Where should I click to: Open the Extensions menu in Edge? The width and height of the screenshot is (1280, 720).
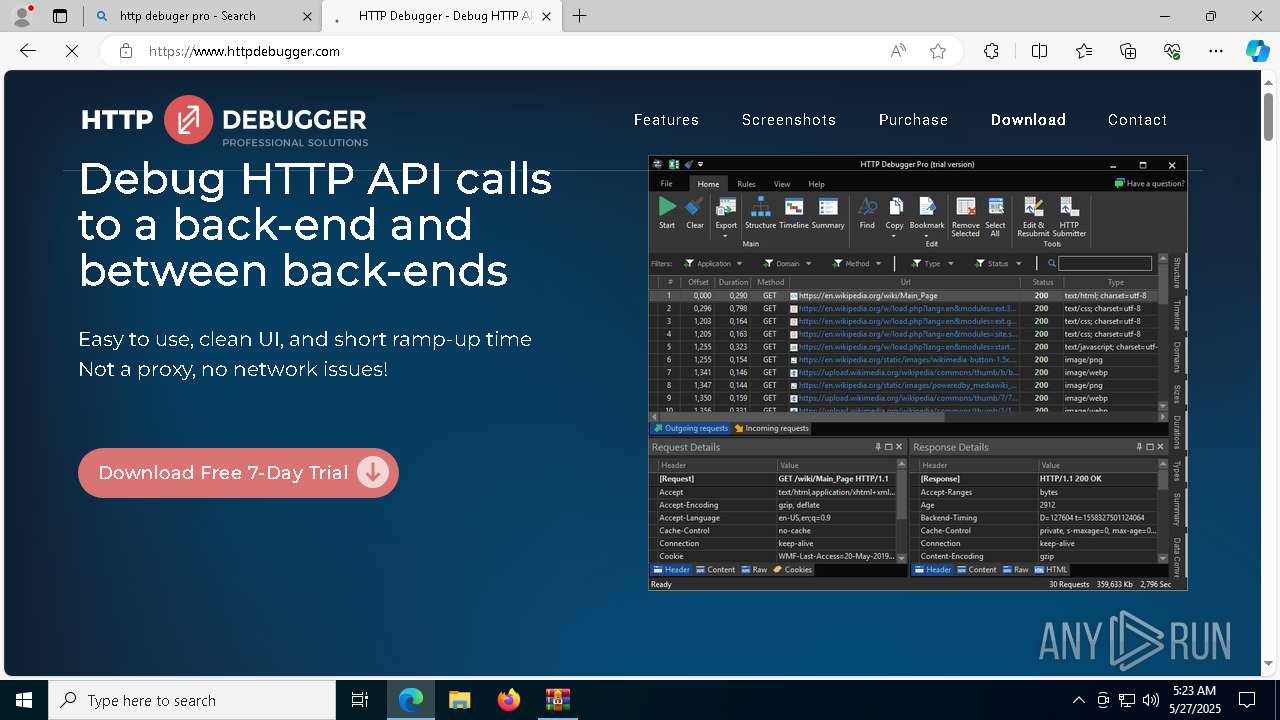tap(991, 51)
